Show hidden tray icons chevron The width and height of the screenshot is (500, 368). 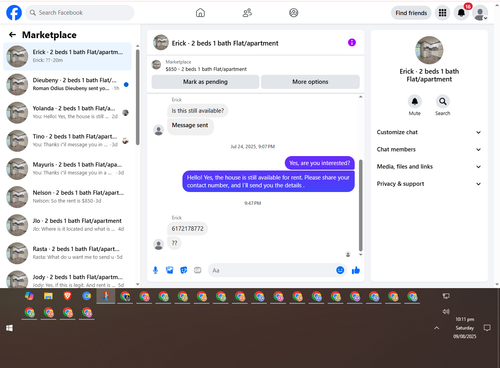coord(436,328)
